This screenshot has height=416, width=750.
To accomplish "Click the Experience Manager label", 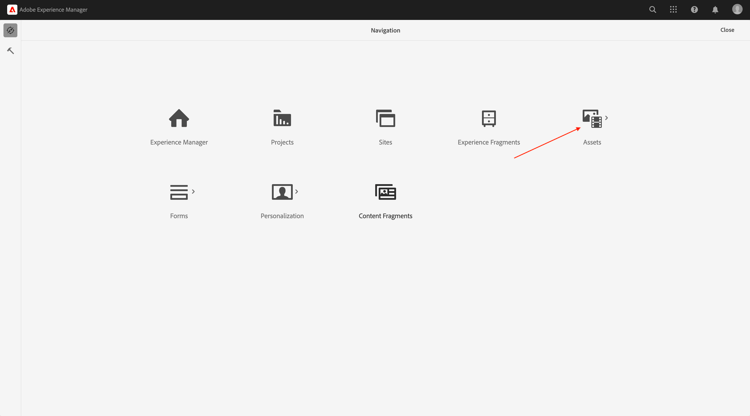I will [179, 142].
